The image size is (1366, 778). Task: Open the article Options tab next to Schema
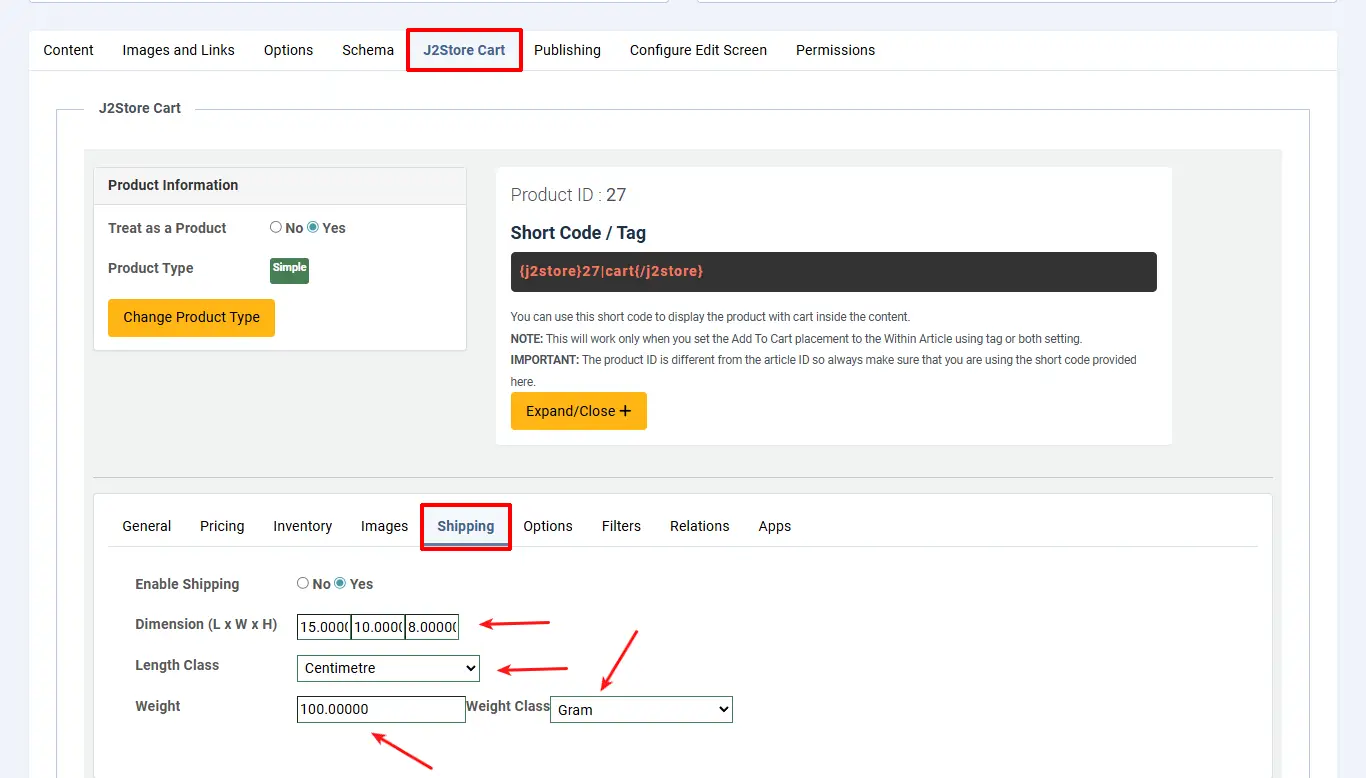tap(289, 50)
